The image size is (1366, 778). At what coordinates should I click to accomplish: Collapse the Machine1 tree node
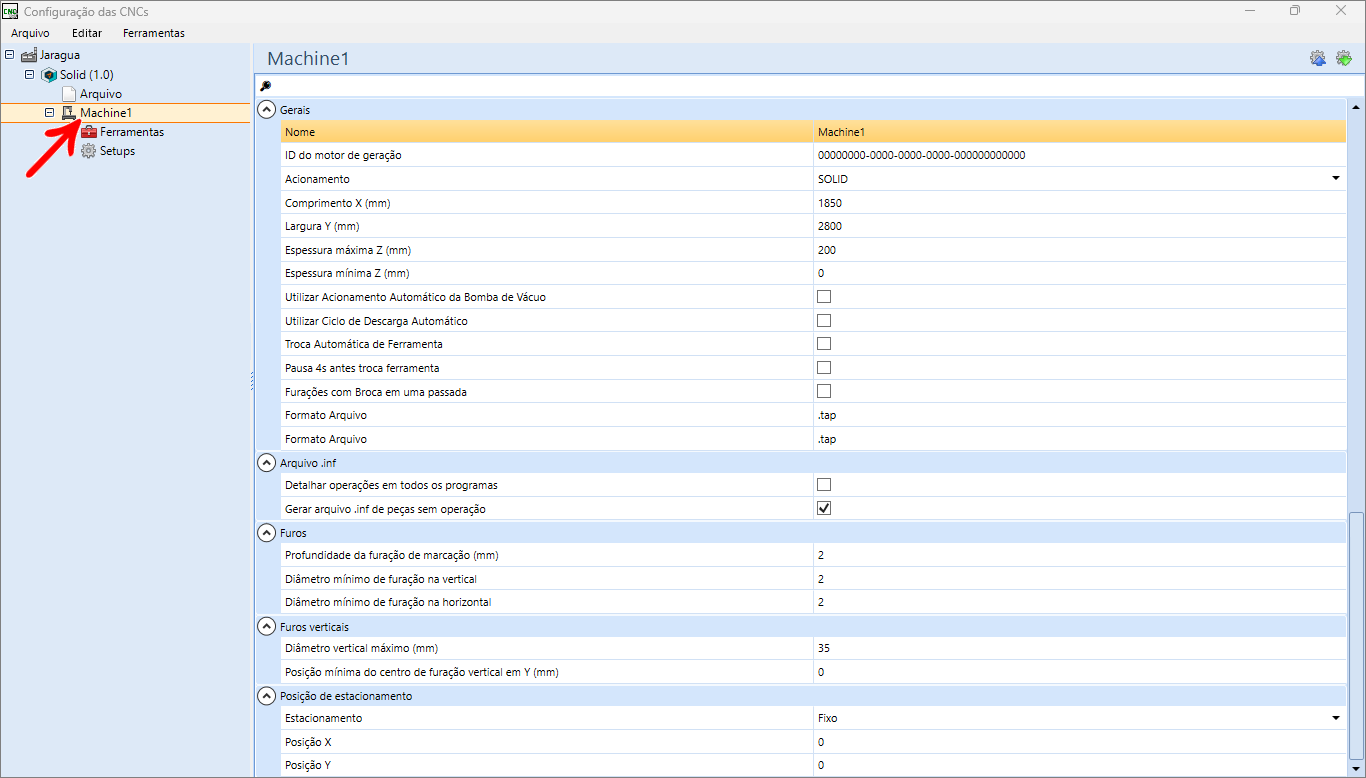click(x=50, y=113)
